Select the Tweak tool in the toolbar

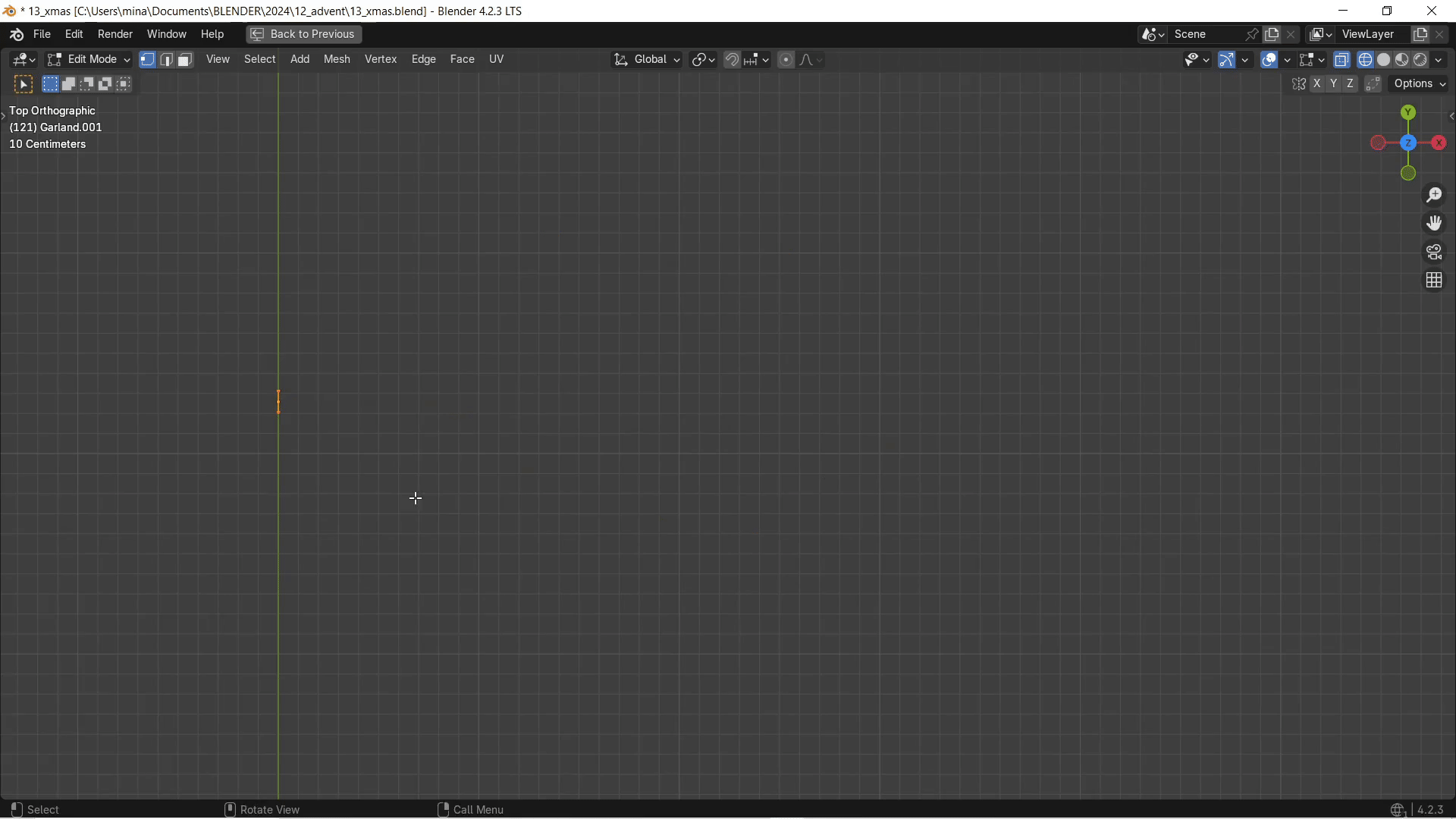23,84
